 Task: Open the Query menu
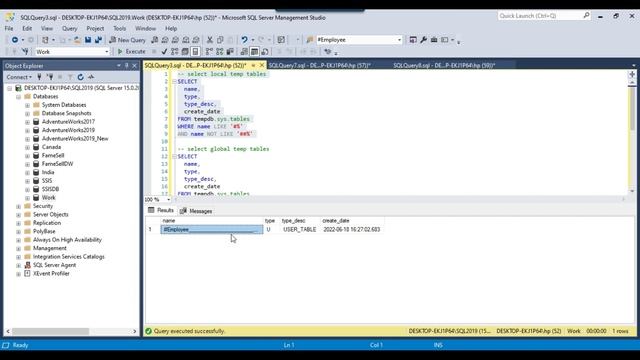point(69,29)
